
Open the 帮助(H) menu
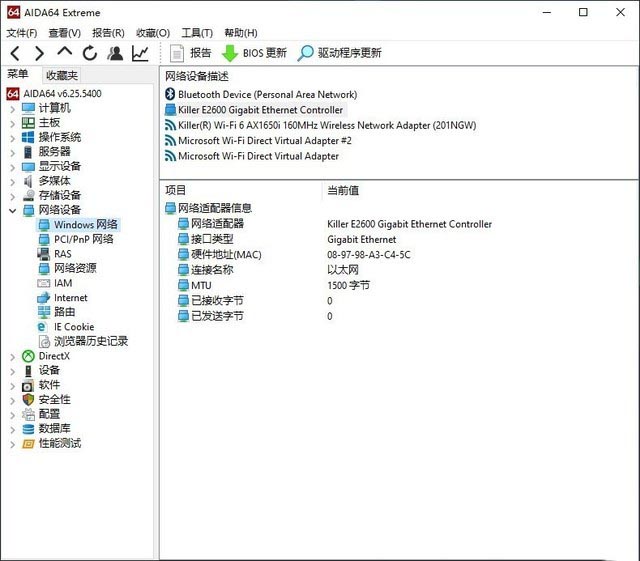coord(241,33)
